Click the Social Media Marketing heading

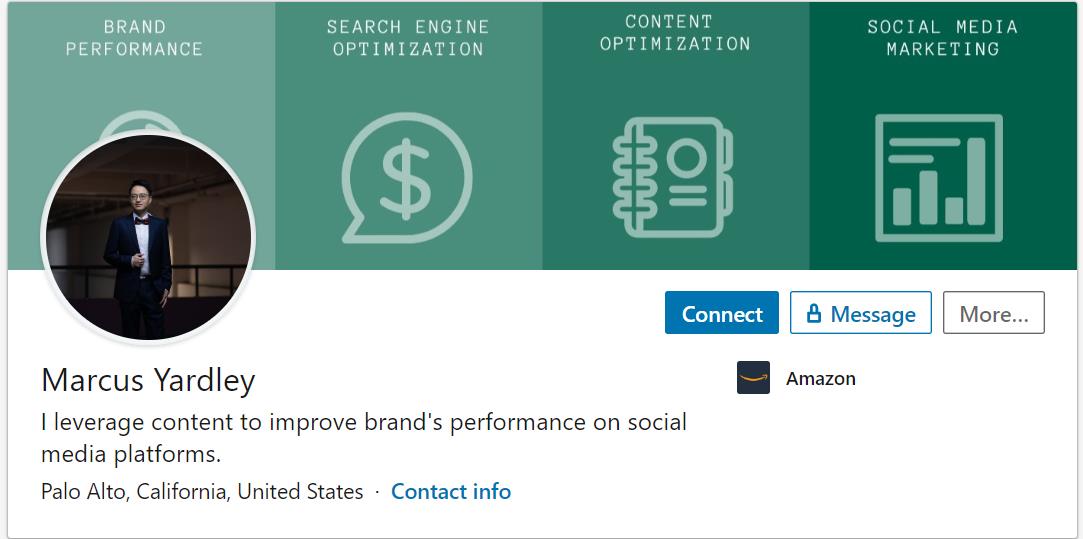tap(942, 38)
